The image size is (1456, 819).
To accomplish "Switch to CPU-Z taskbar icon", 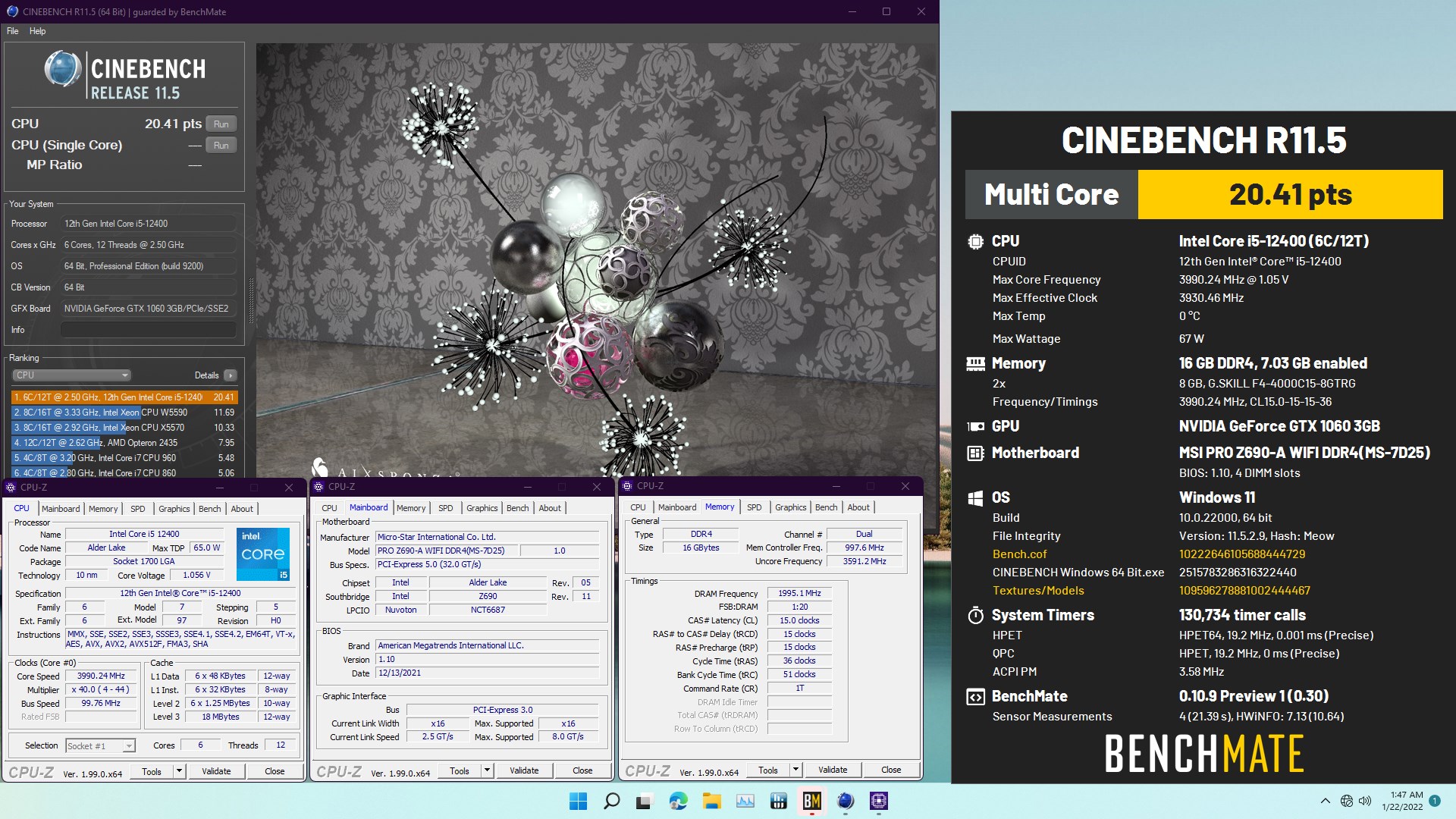I will click(x=879, y=801).
